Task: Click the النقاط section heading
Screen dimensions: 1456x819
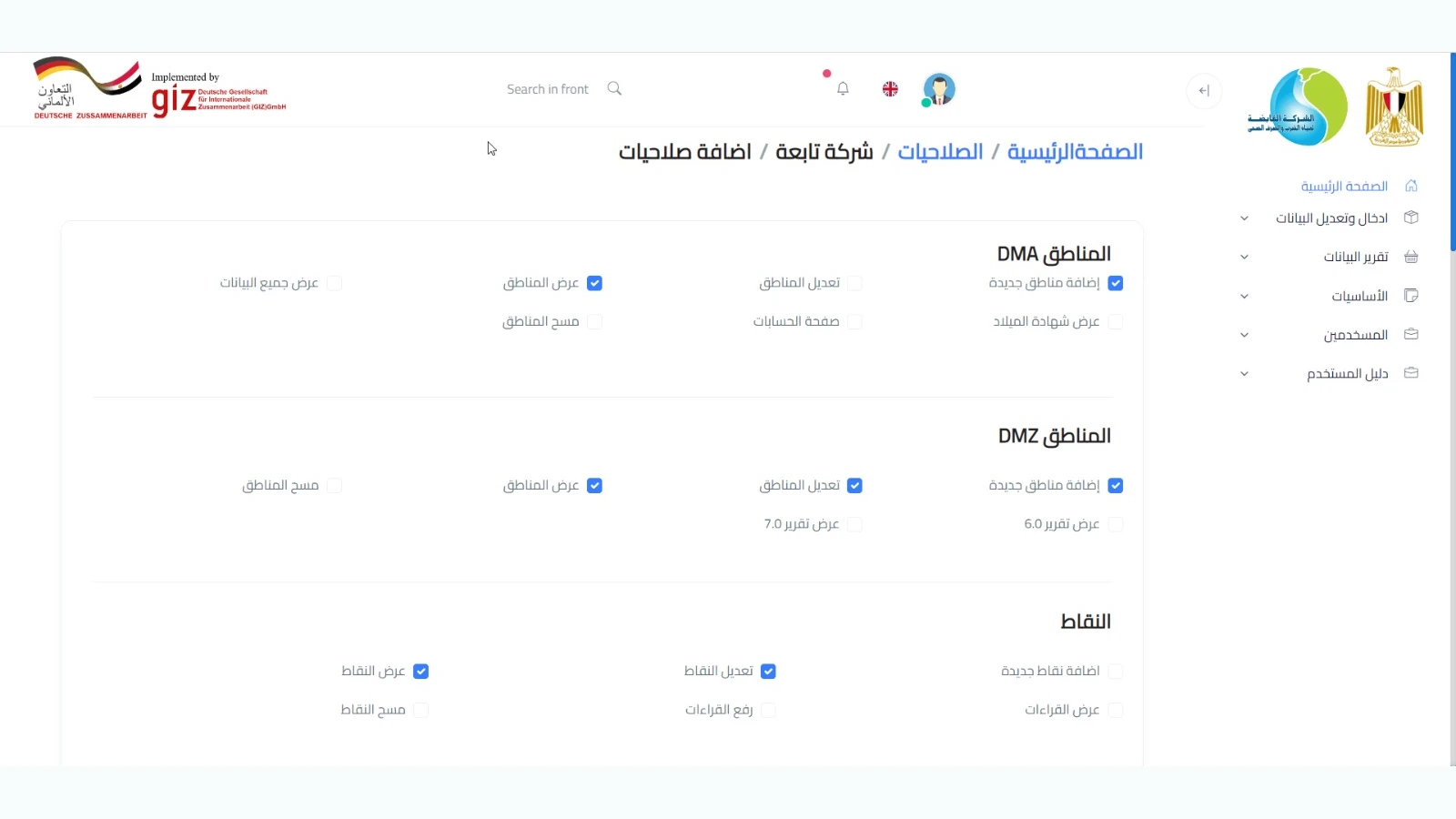Action: pos(1086,622)
